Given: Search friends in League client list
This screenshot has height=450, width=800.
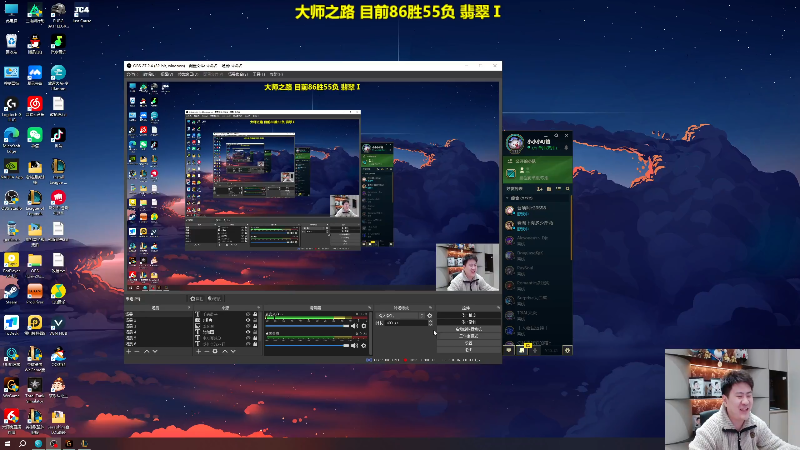Looking at the screenshot, I should pos(567,189).
